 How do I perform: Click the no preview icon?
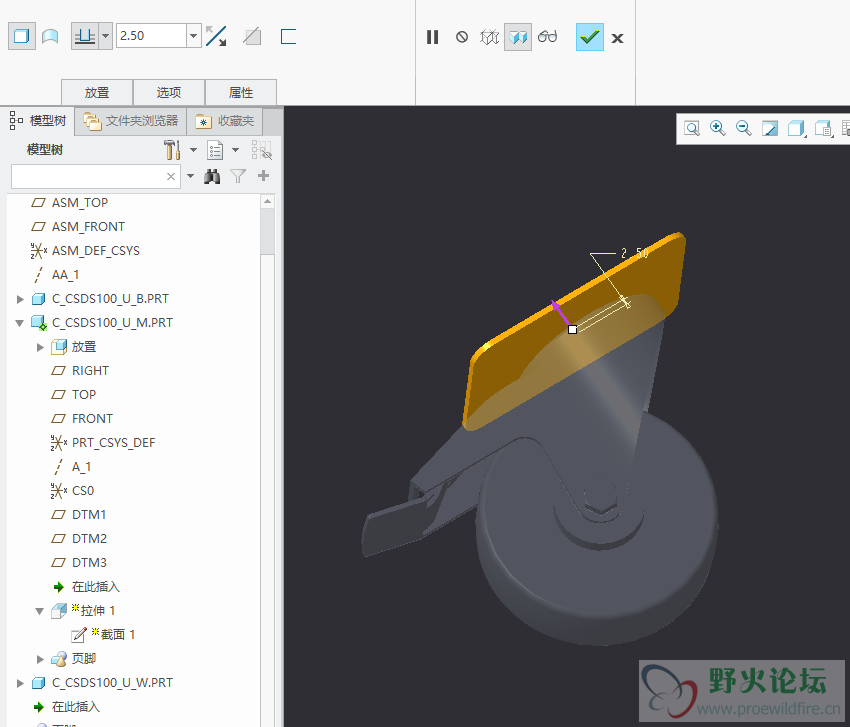pos(462,37)
